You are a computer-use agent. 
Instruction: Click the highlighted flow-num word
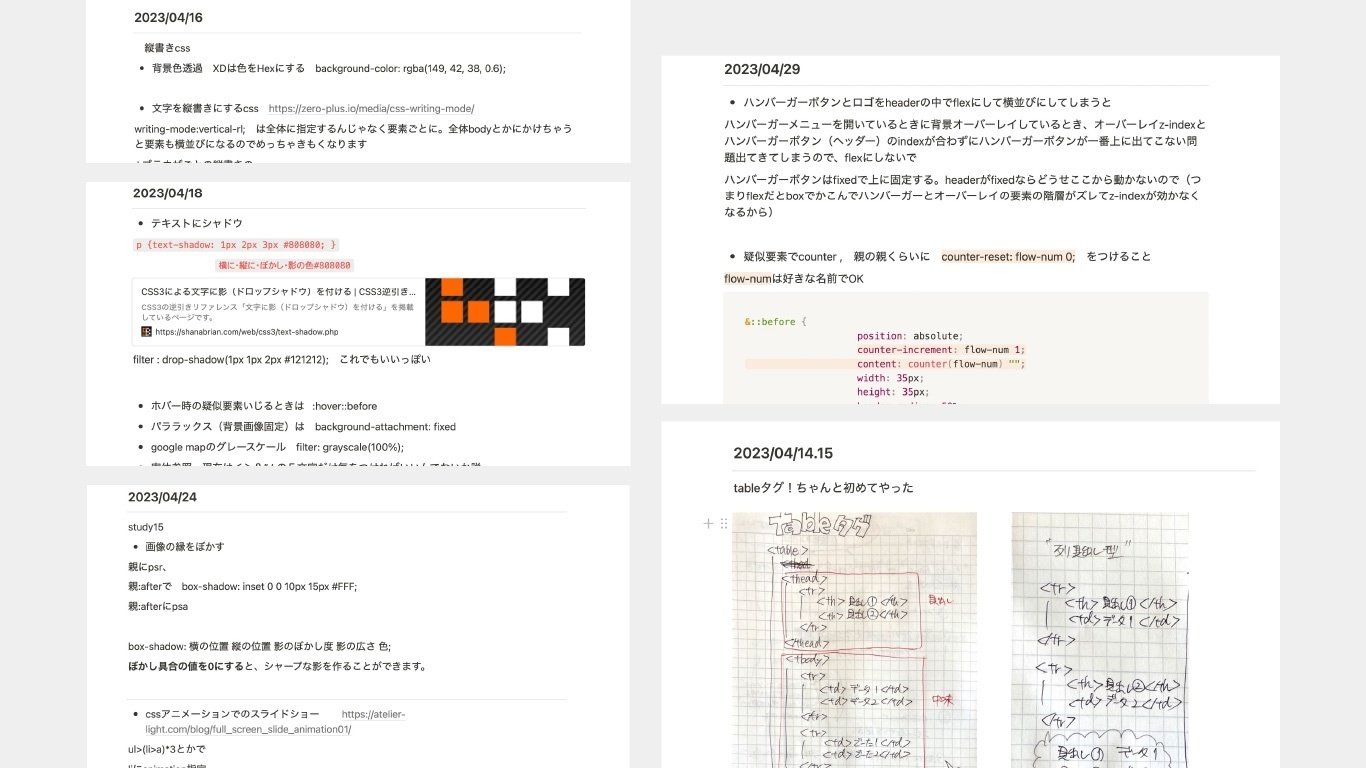coord(747,278)
